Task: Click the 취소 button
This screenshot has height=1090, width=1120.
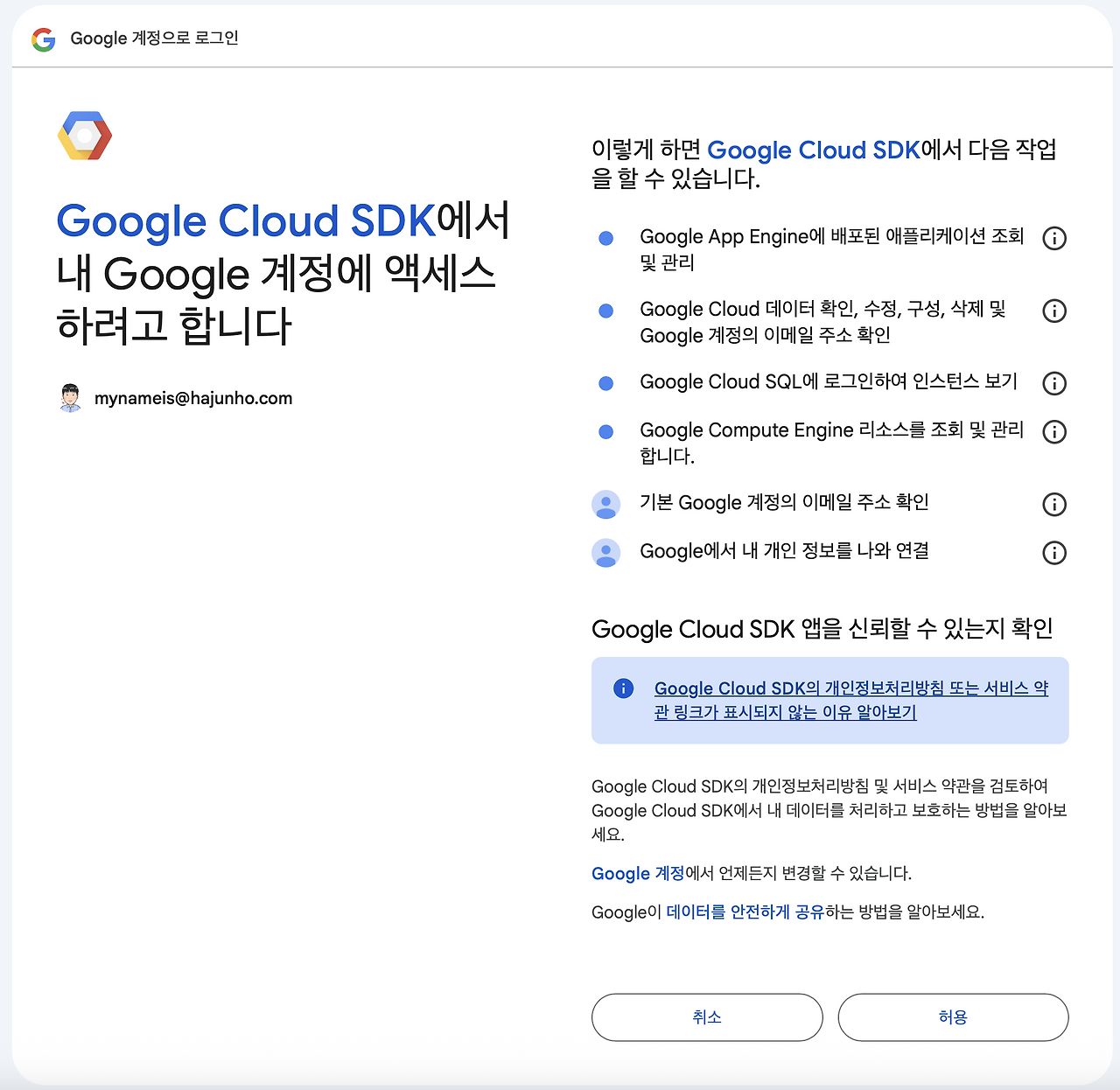Action: pos(707,1017)
